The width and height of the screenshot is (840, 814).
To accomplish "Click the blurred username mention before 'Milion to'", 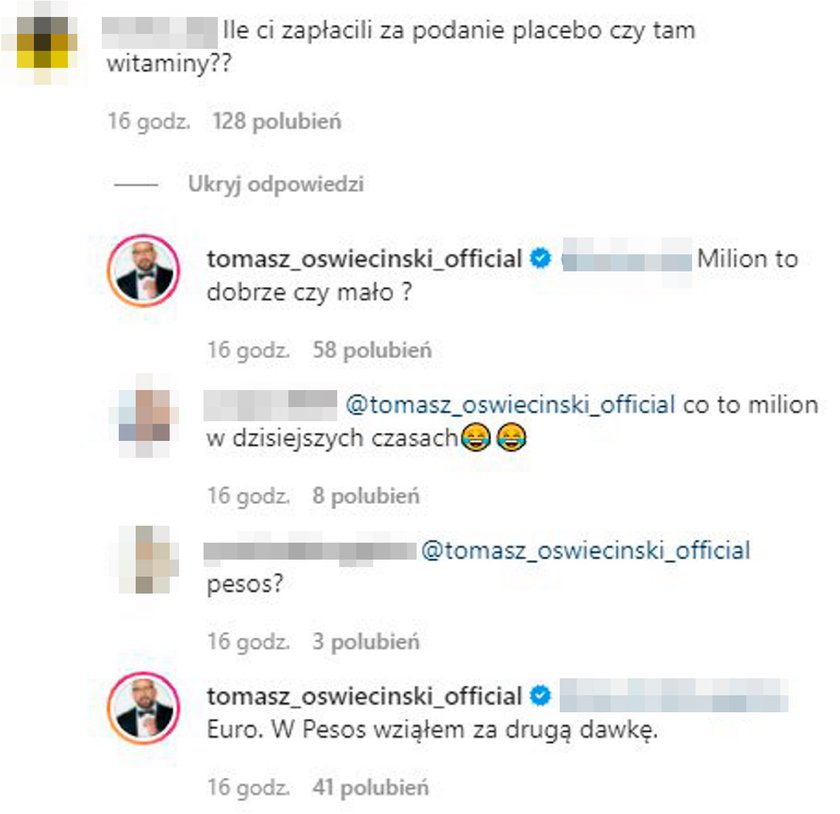I will [x=627, y=261].
